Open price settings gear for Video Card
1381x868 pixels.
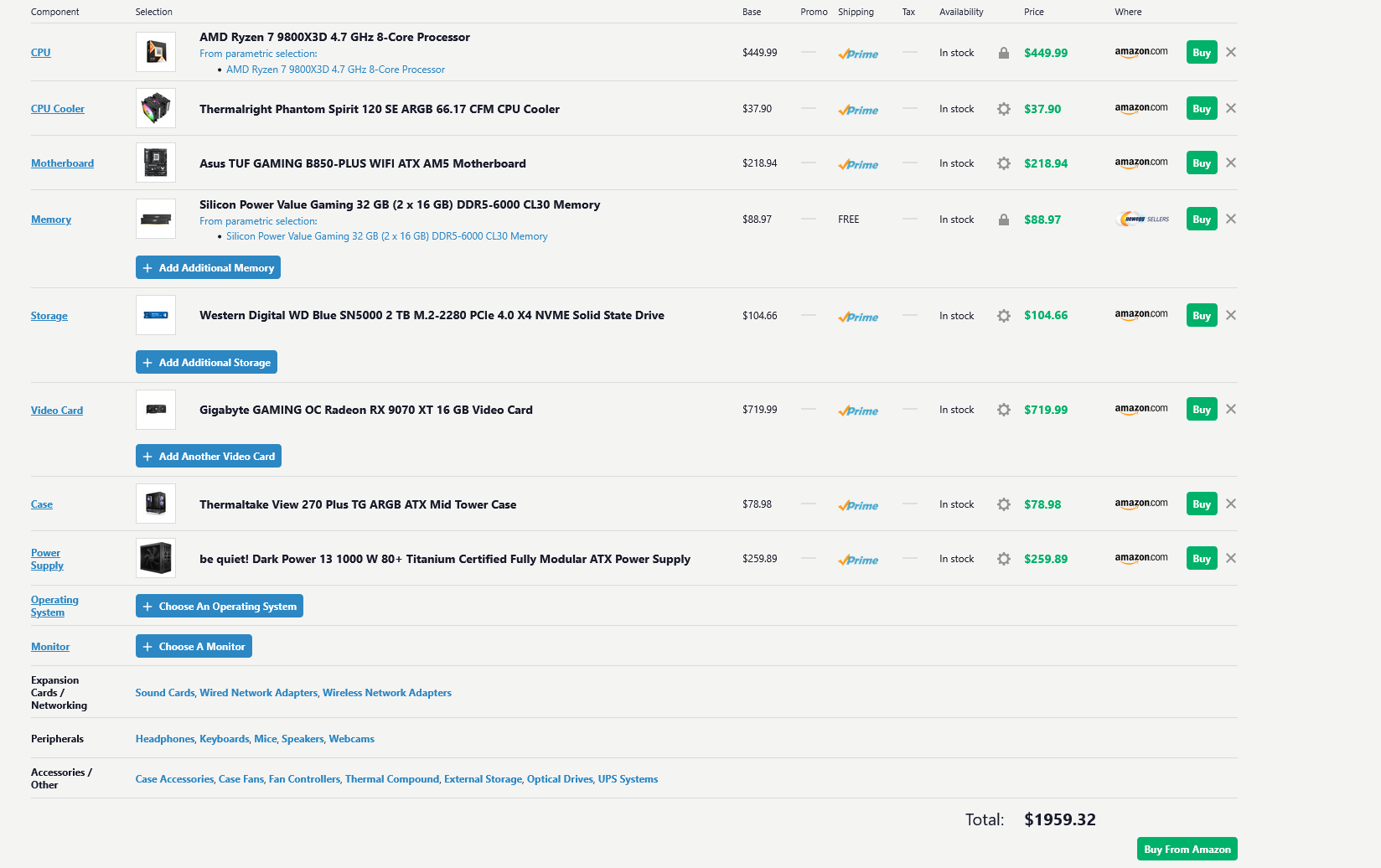[x=1003, y=410]
